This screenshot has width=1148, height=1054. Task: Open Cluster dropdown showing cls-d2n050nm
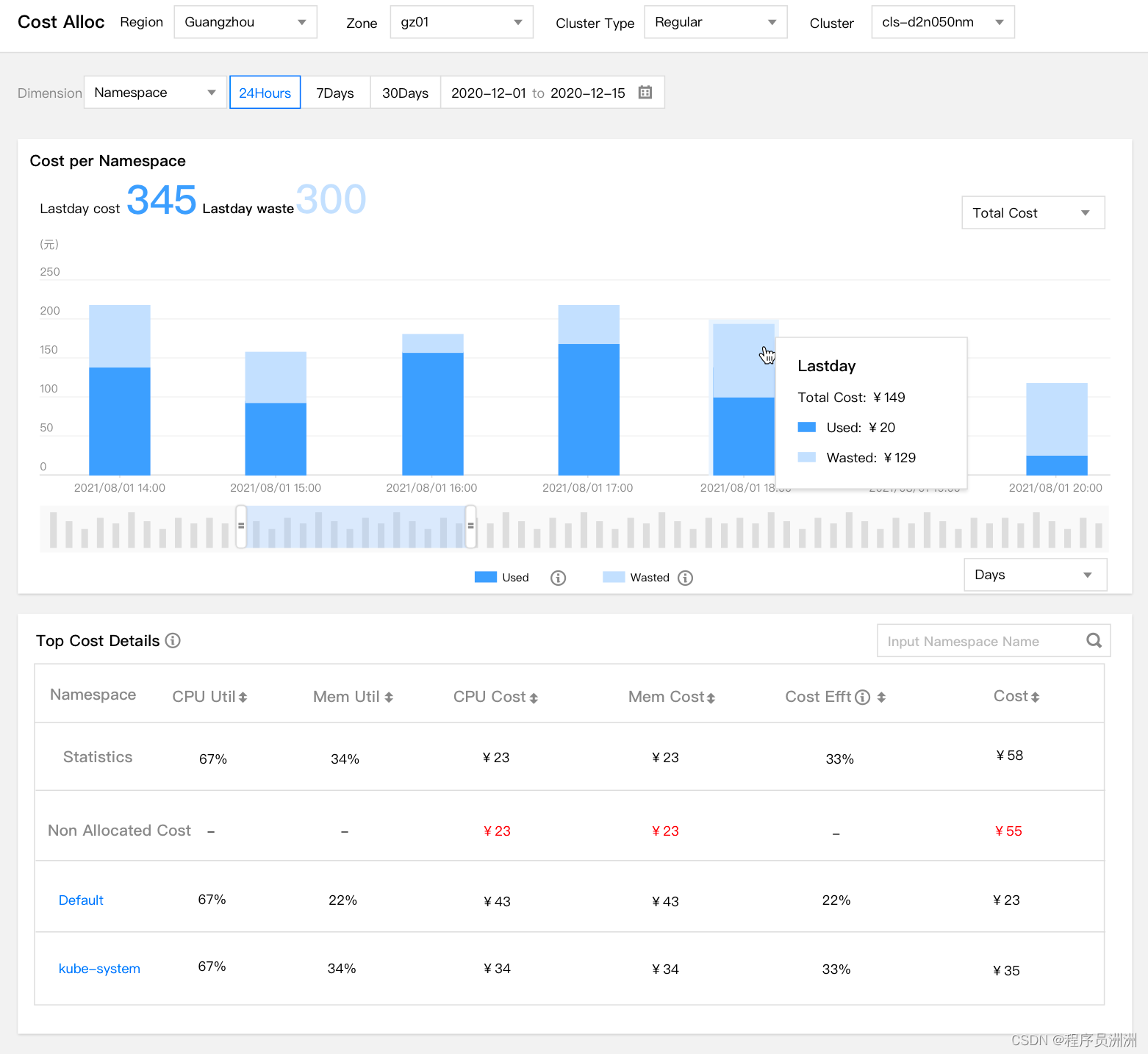(943, 22)
